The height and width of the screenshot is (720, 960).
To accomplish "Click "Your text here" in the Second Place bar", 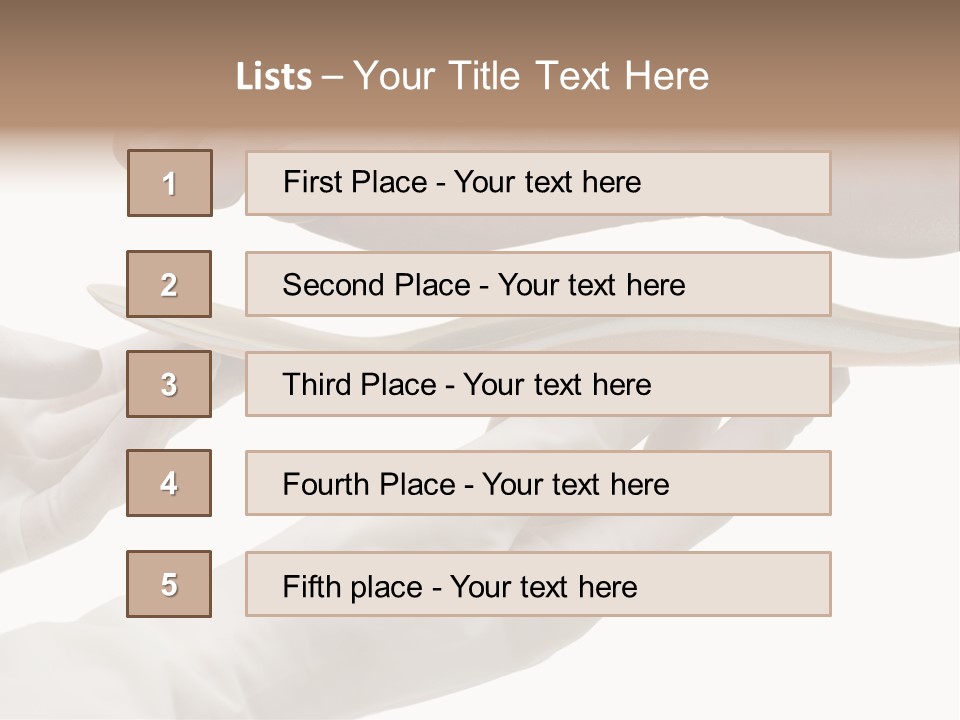I will coord(591,285).
